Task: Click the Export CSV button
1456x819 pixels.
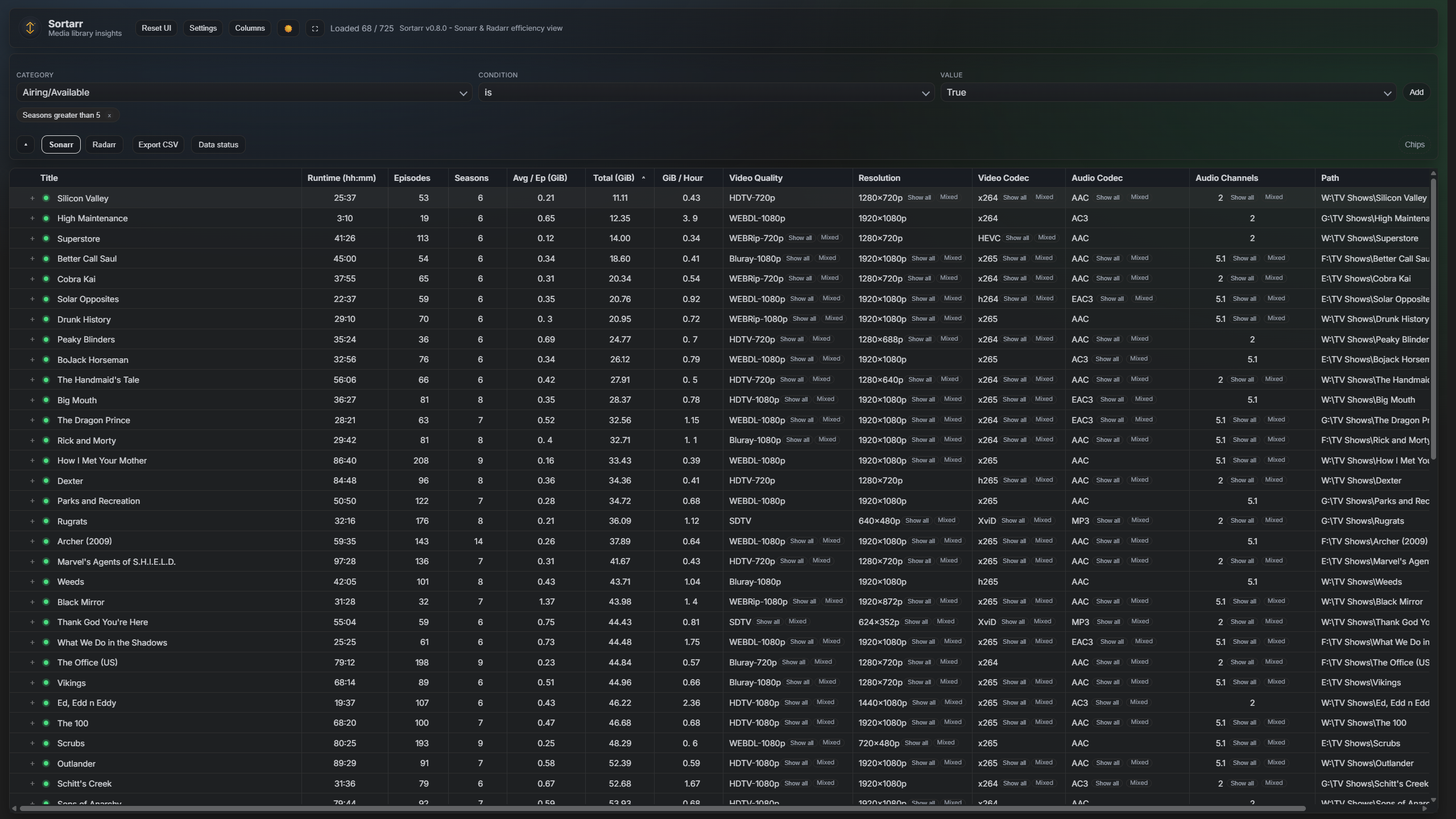Action: (x=158, y=144)
